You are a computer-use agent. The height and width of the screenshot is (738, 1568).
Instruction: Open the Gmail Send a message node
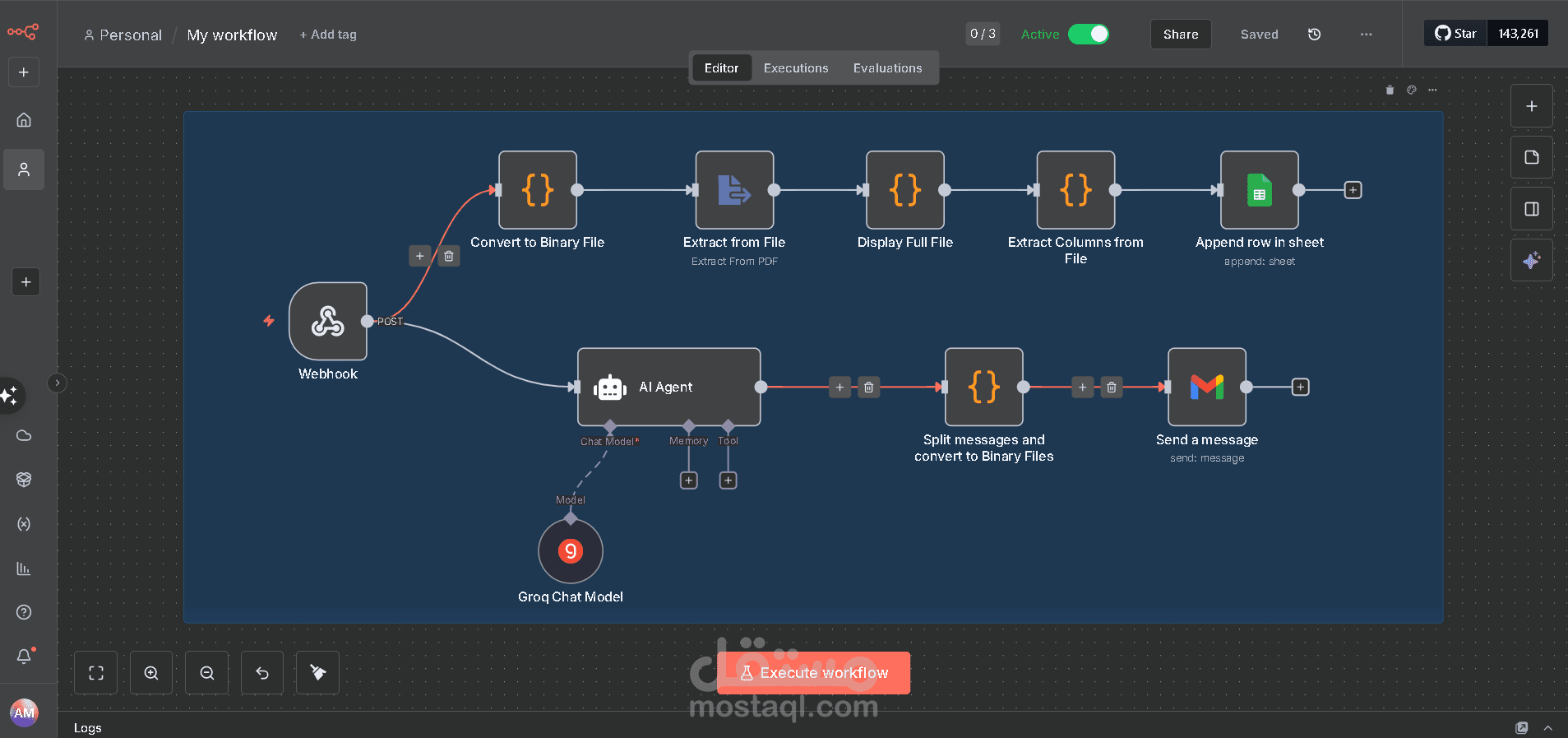(x=1206, y=387)
